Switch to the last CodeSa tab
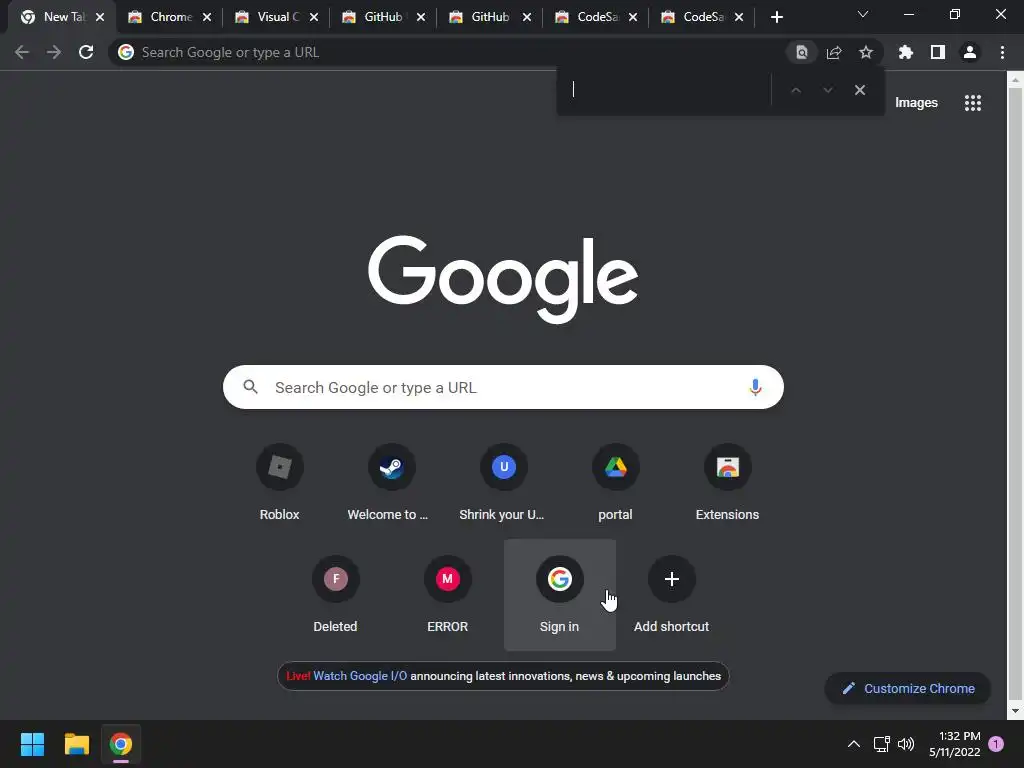Image resolution: width=1024 pixels, height=768 pixels. click(702, 17)
